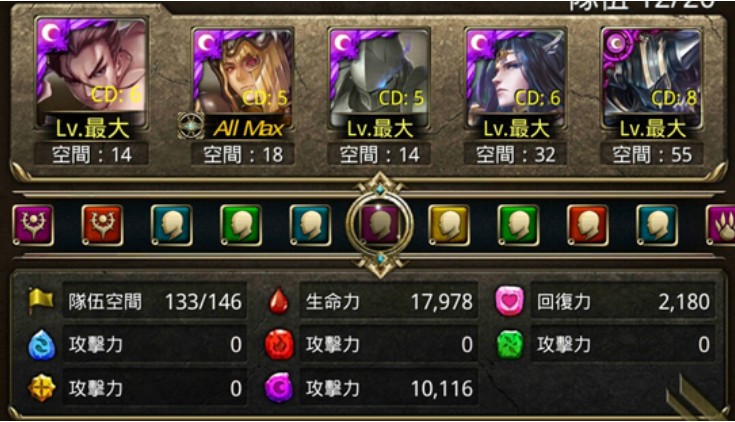Select the red crest team slot icon
This screenshot has width=735, height=422.
point(102,226)
